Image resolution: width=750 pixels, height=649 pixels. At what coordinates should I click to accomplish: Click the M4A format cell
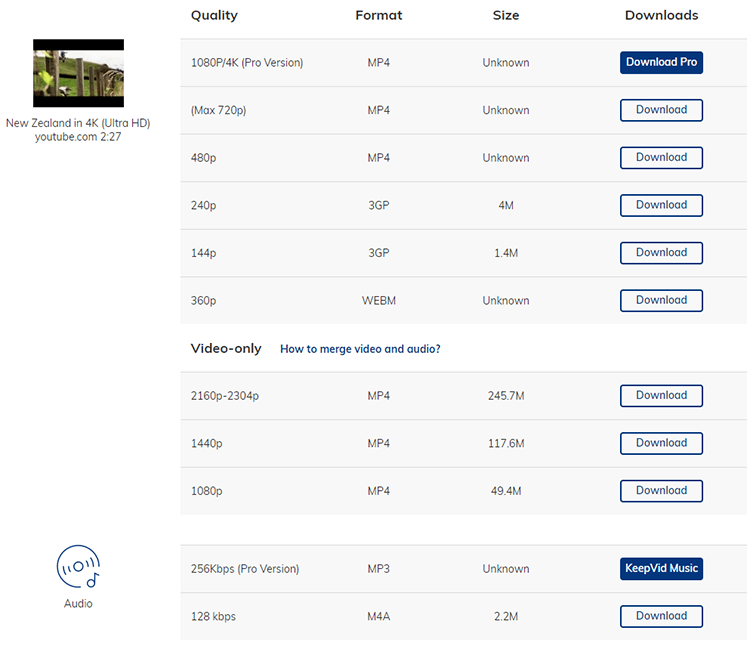379,616
